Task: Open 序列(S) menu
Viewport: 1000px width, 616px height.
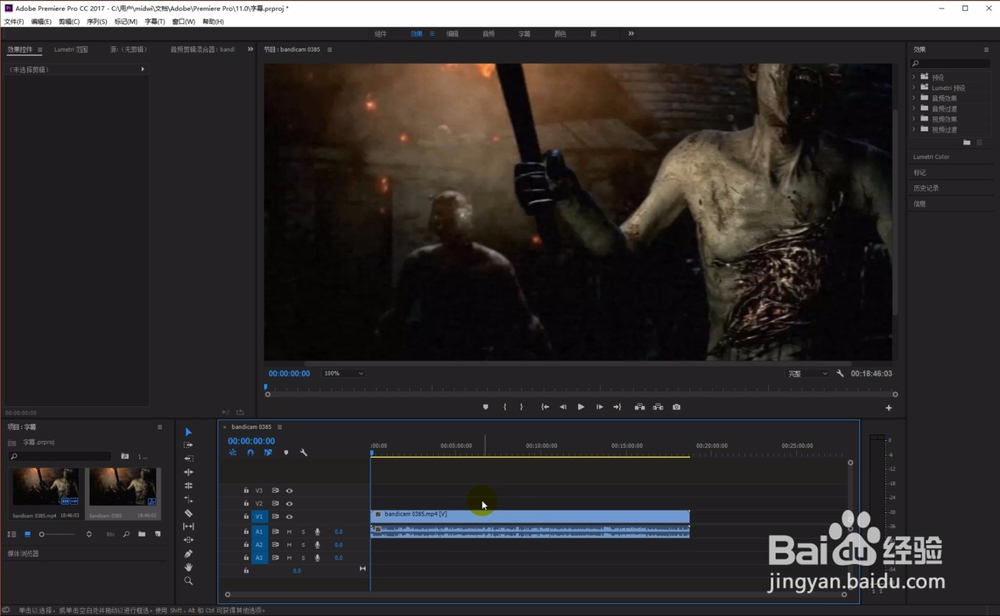Action: (x=97, y=22)
